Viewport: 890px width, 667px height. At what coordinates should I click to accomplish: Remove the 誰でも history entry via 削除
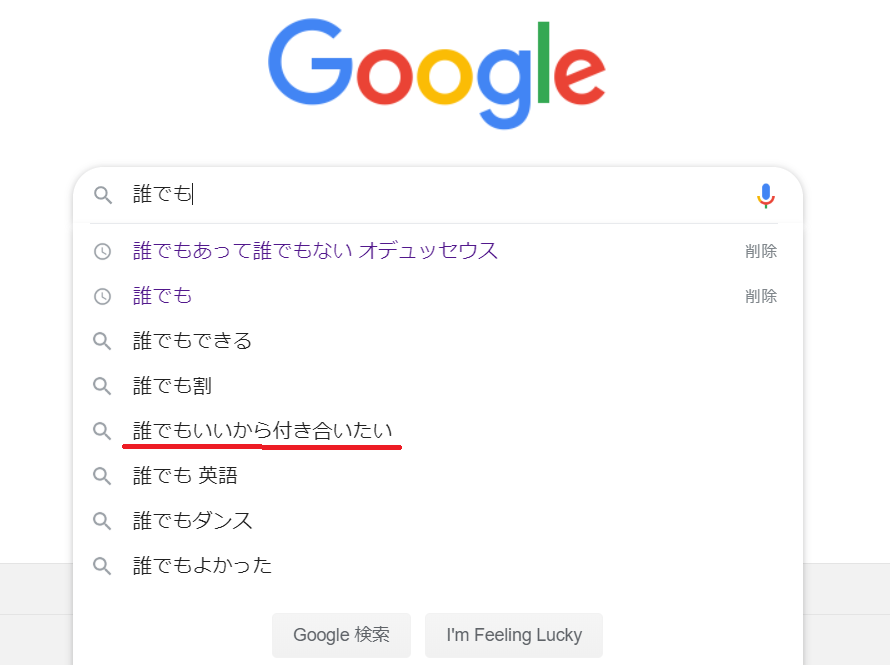[x=760, y=296]
